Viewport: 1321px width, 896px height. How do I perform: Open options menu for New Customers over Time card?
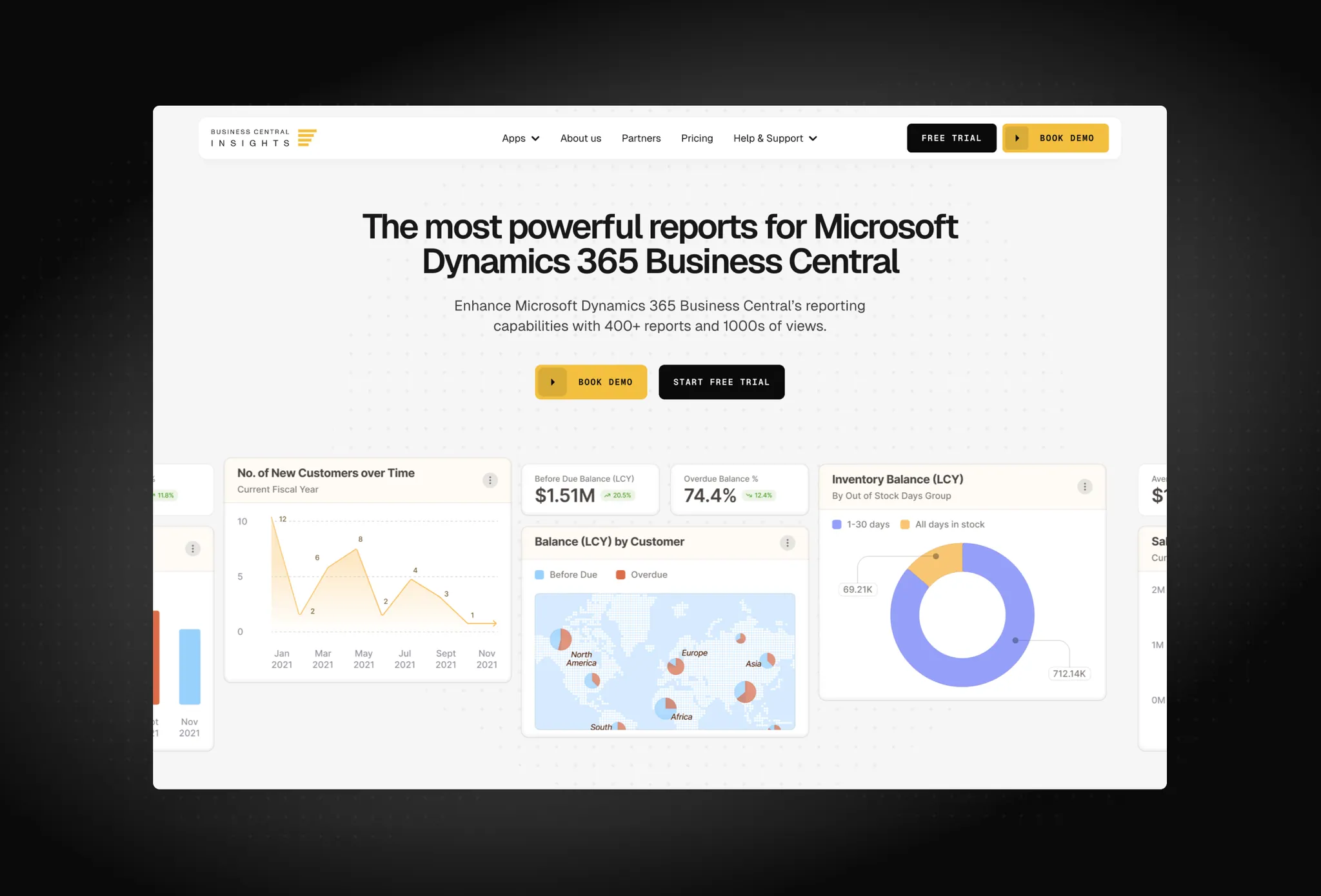tap(490, 480)
